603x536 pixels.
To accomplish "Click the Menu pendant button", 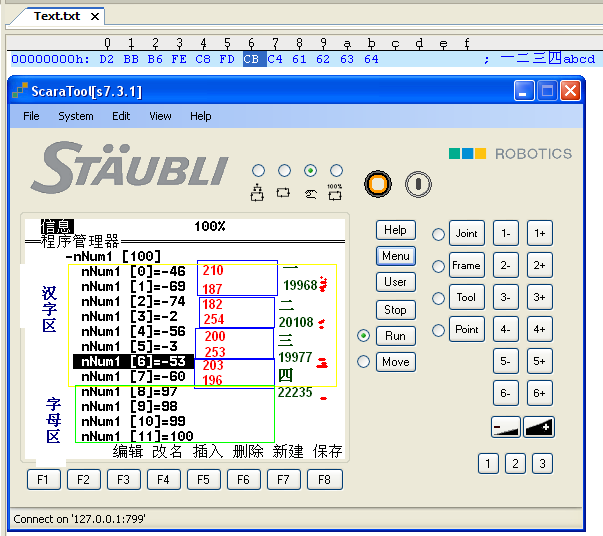I will click(395, 256).
